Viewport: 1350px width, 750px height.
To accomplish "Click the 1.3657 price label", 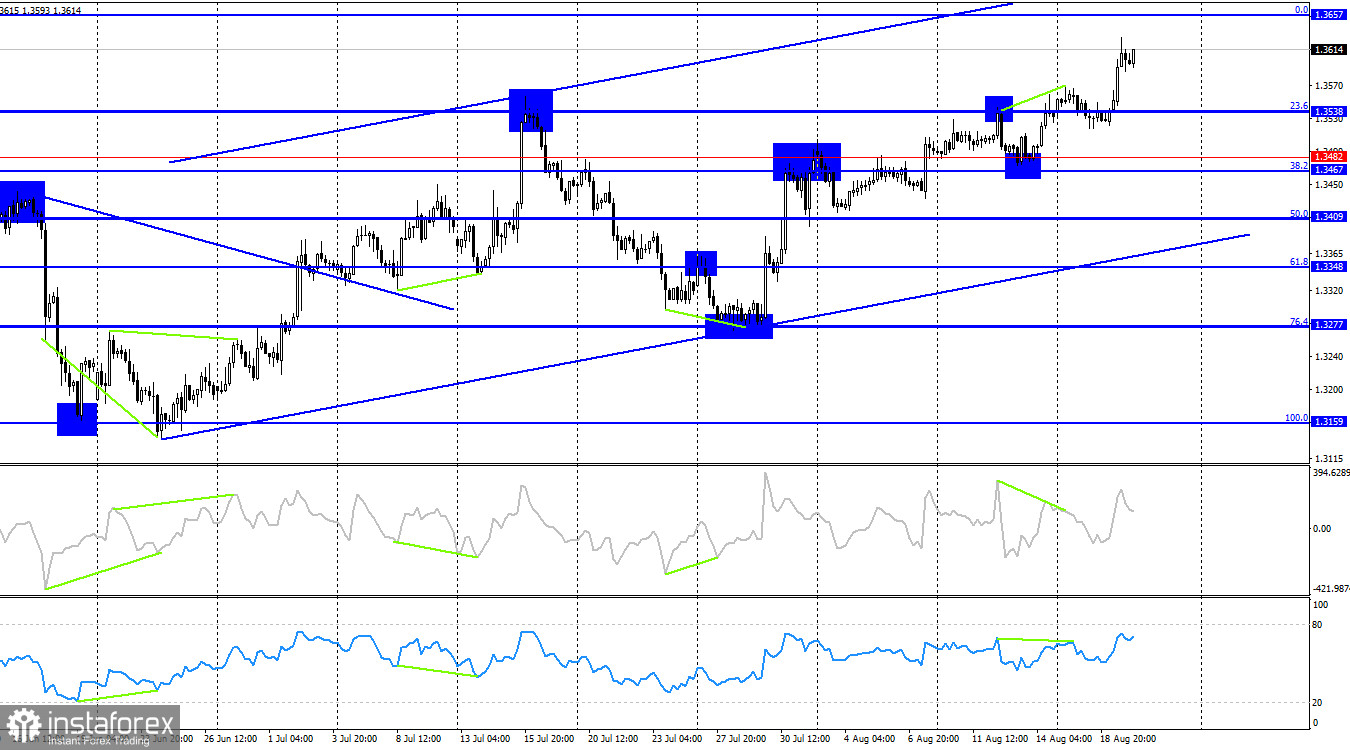I will coord(1329,15).
